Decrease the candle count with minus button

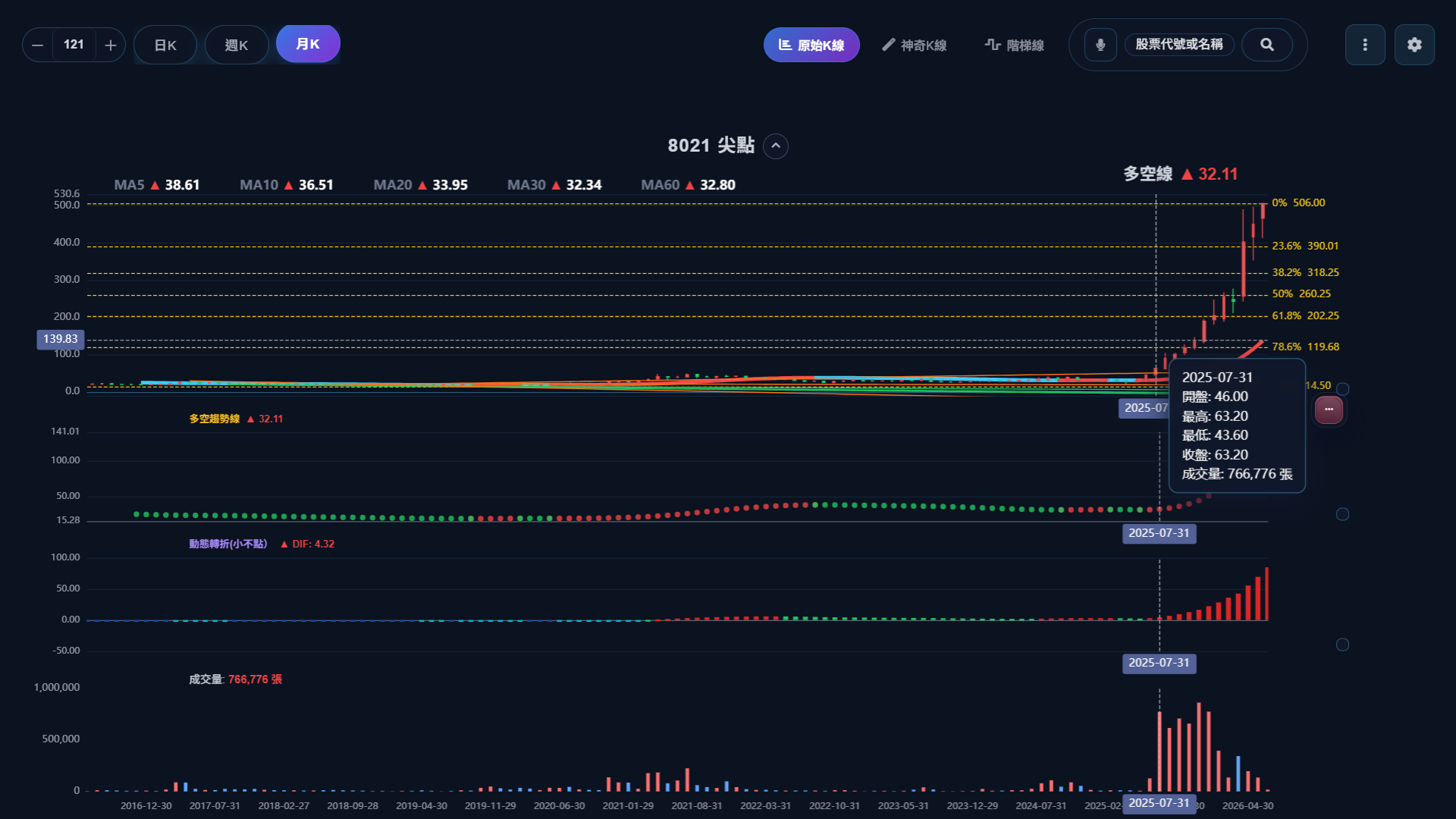coord(37,45)
